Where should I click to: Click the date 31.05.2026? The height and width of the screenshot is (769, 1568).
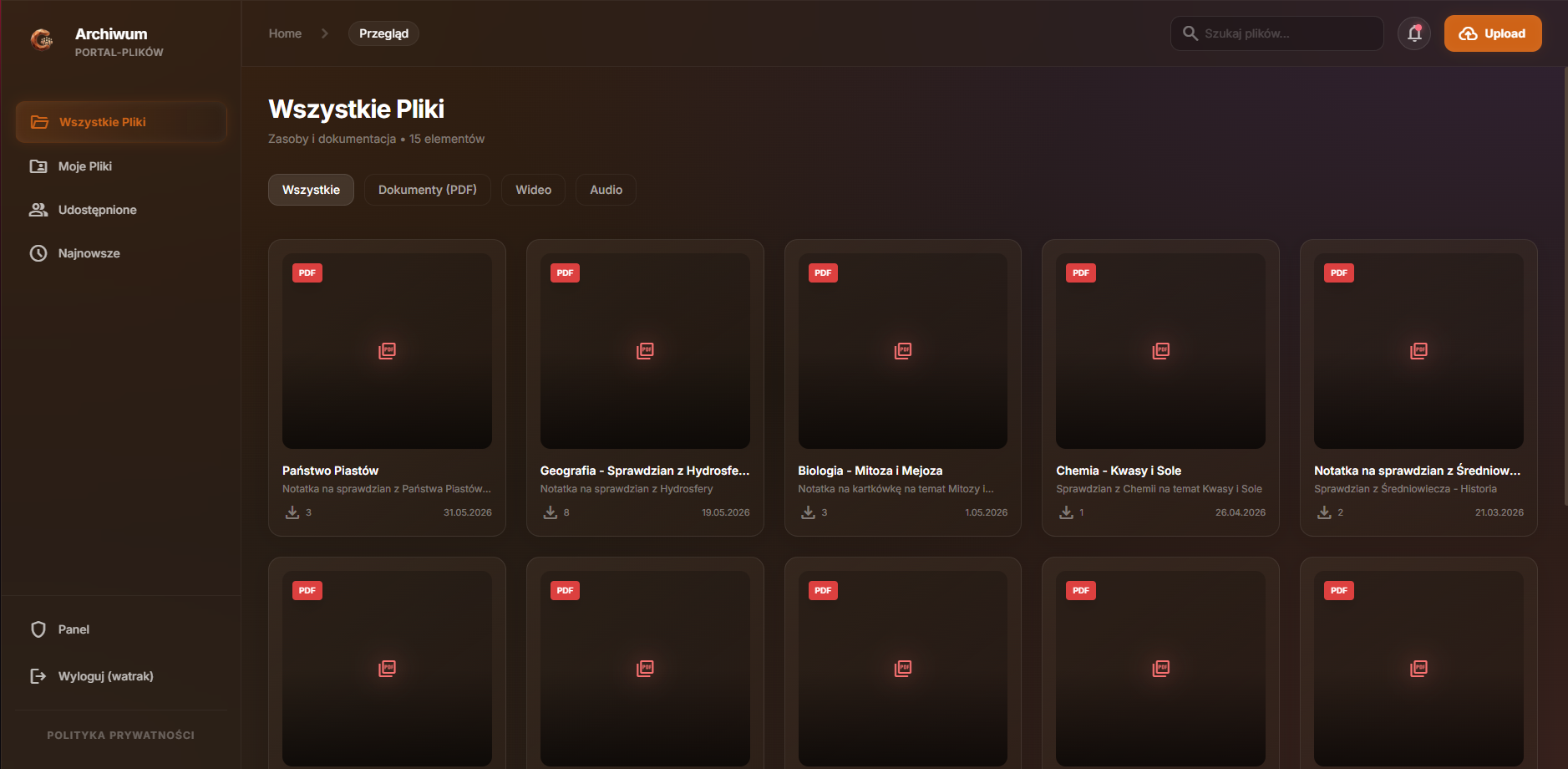[x=468, y=512]
